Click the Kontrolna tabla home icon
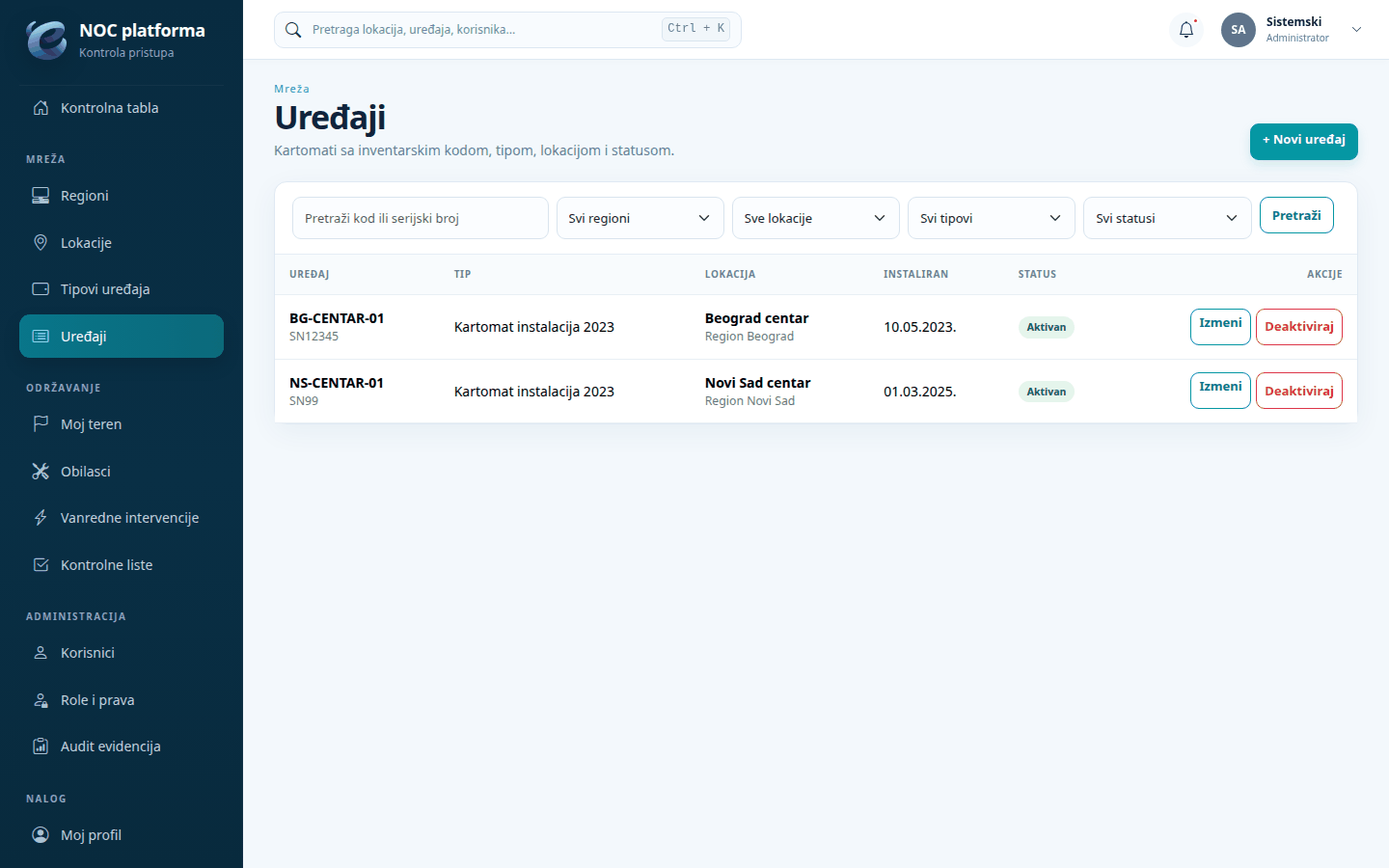1389x868 pixels. click(x=41, y=108)
